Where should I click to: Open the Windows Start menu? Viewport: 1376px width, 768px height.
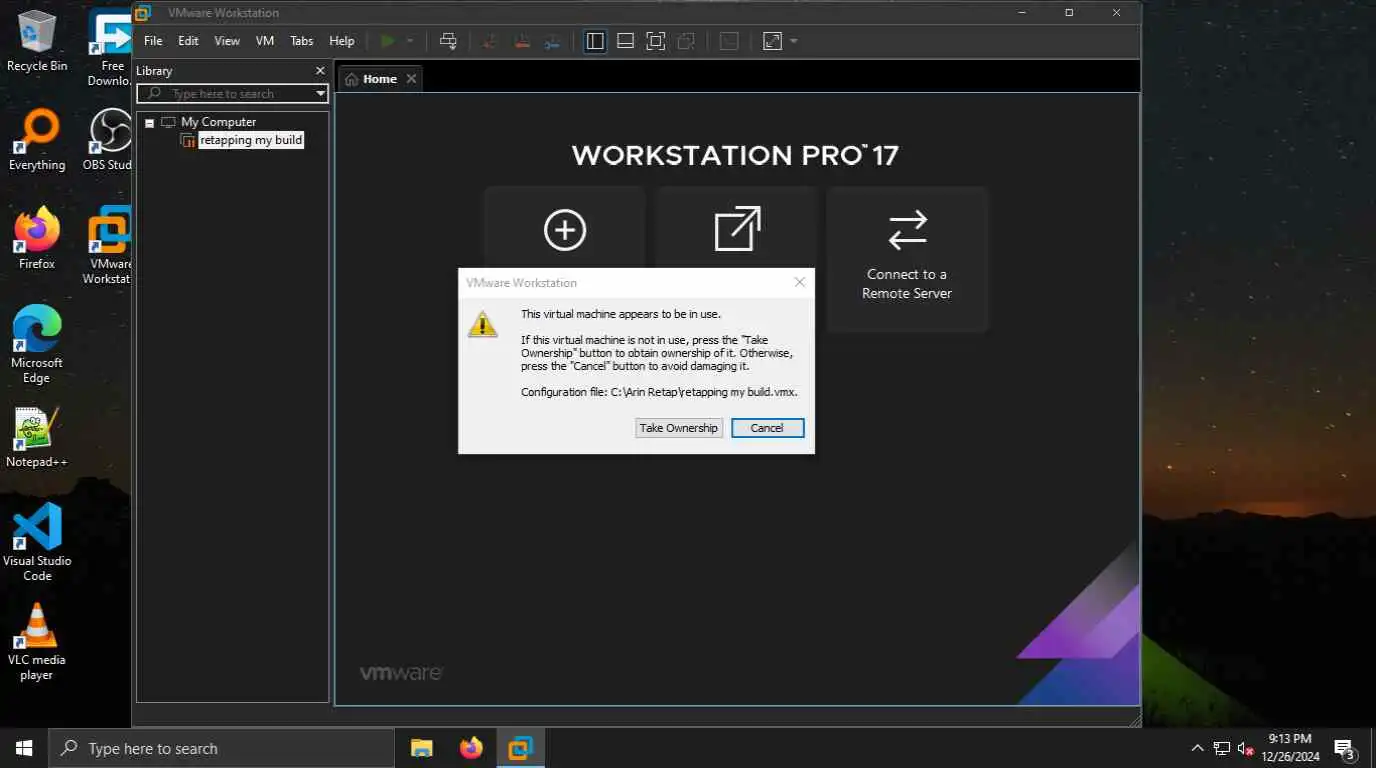click(24, 748)
